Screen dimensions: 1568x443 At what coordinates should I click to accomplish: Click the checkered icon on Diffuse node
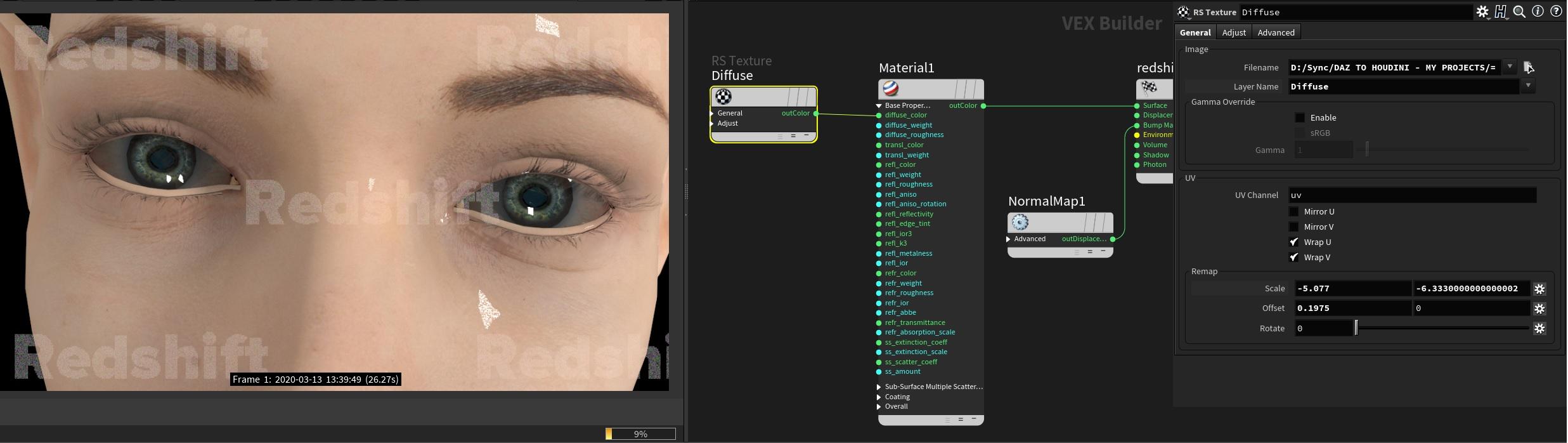[723, 96]
